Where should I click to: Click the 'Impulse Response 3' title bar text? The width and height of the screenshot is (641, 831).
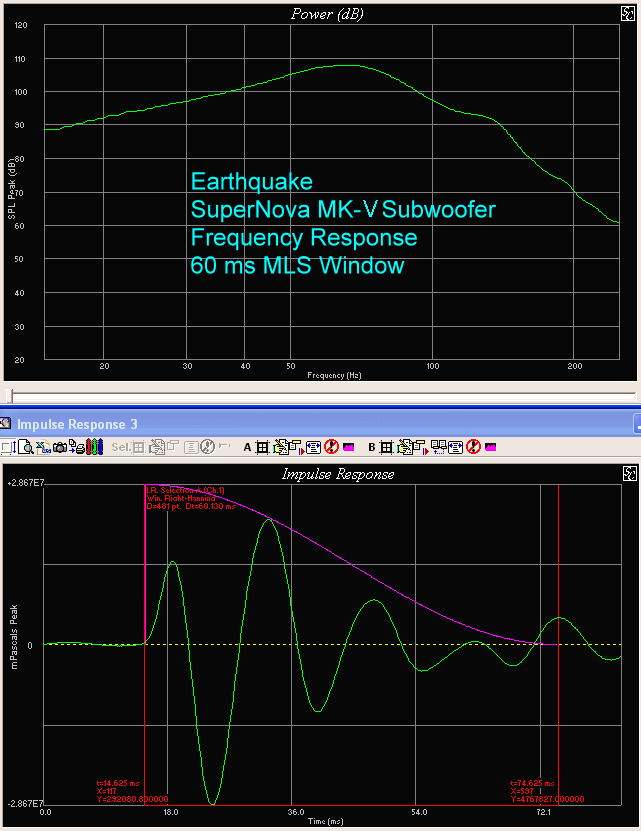(x=77, y=425)
